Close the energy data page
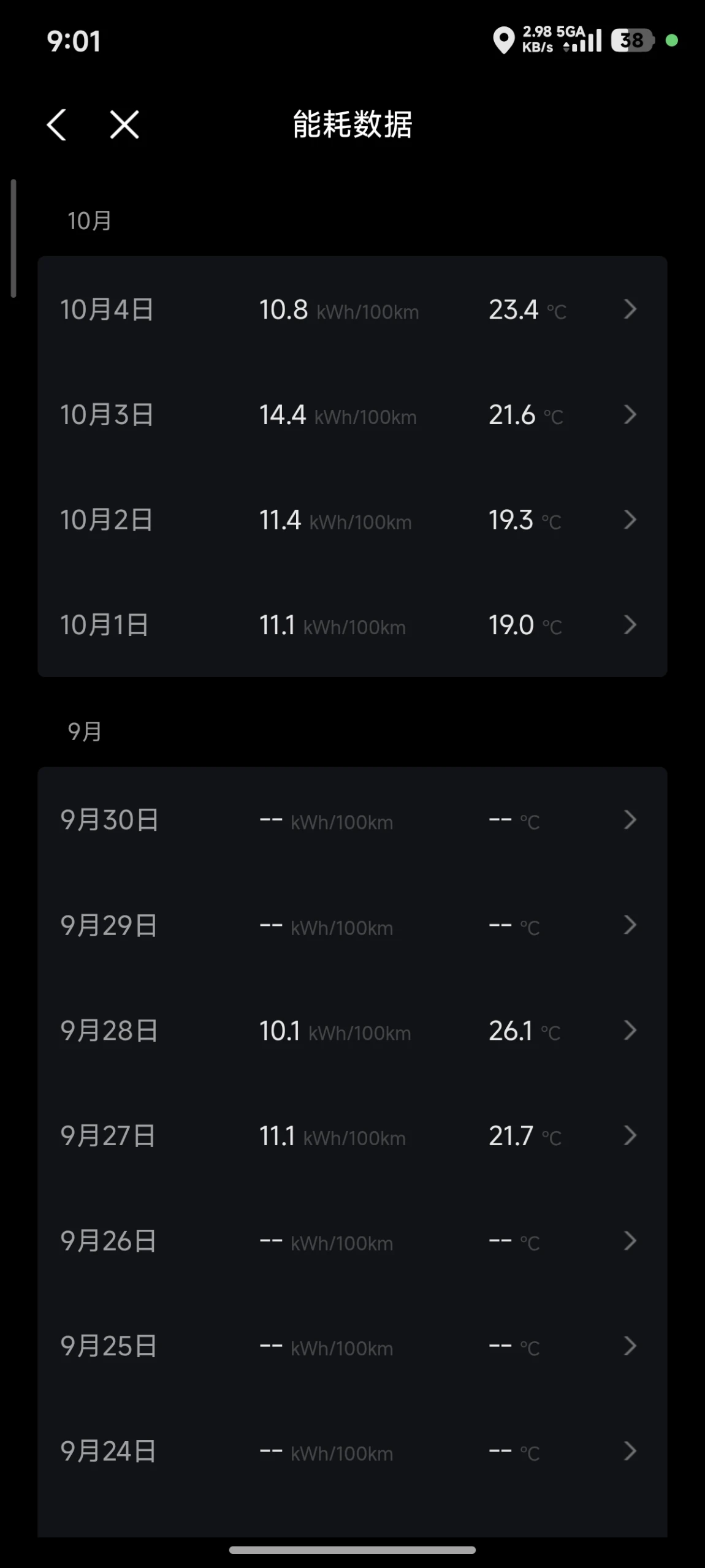Viewport: 705px width, 1568px height. (x=124, y=125)
